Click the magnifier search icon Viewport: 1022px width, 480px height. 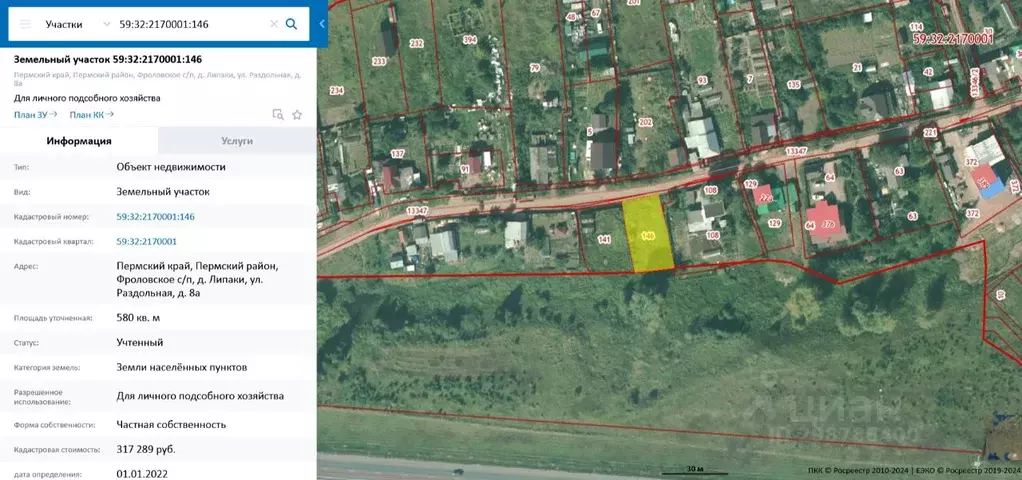(x=291, y=24)
